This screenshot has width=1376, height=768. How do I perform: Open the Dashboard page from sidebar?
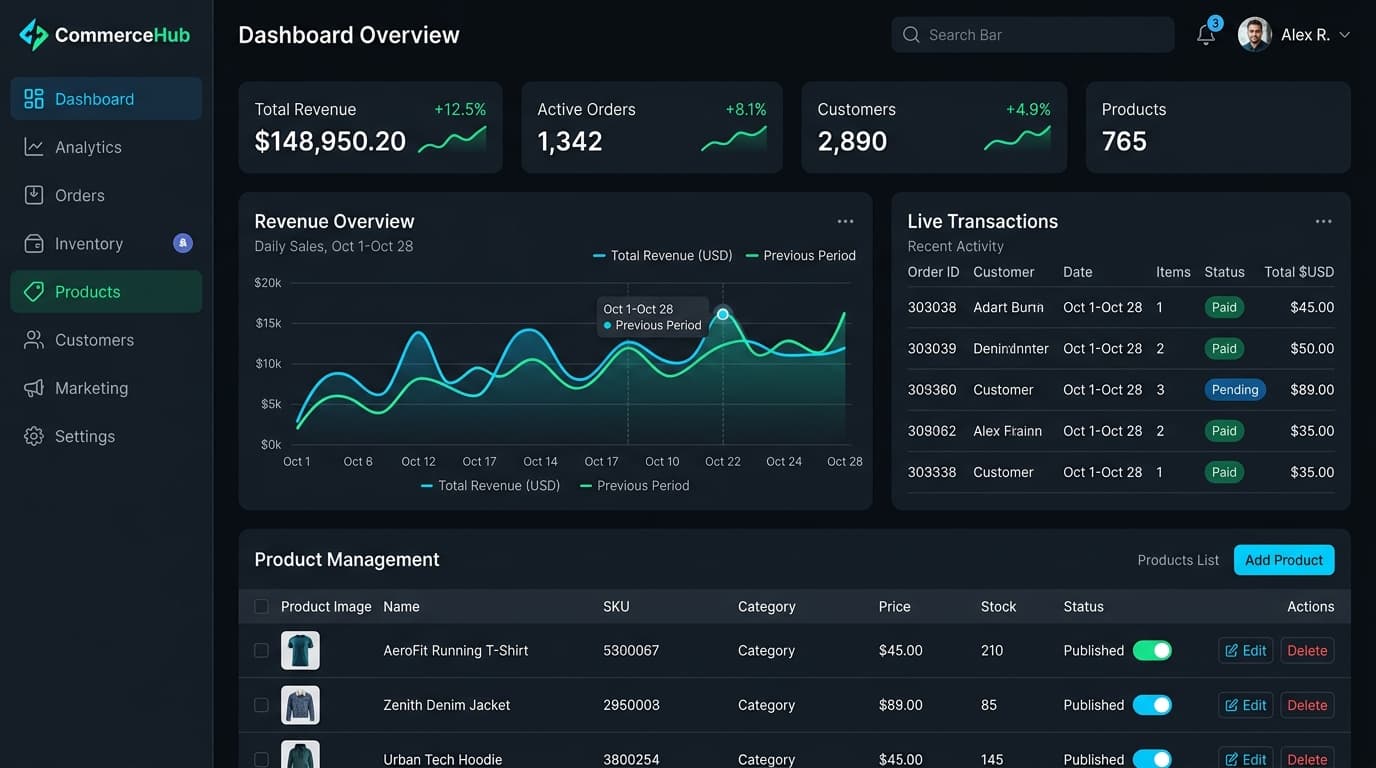click(106, 98)
